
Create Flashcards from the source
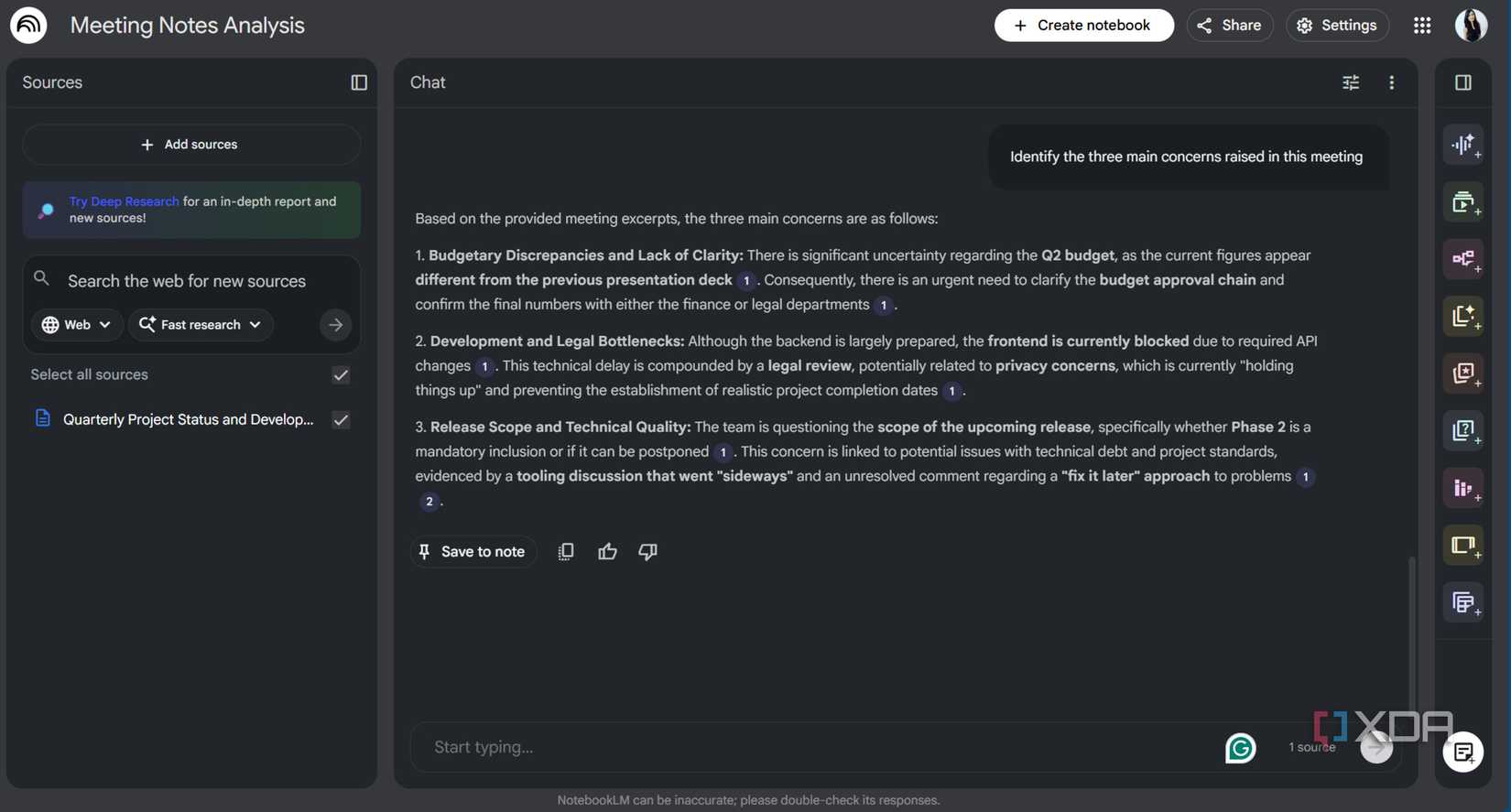[x=1462, y=373]
